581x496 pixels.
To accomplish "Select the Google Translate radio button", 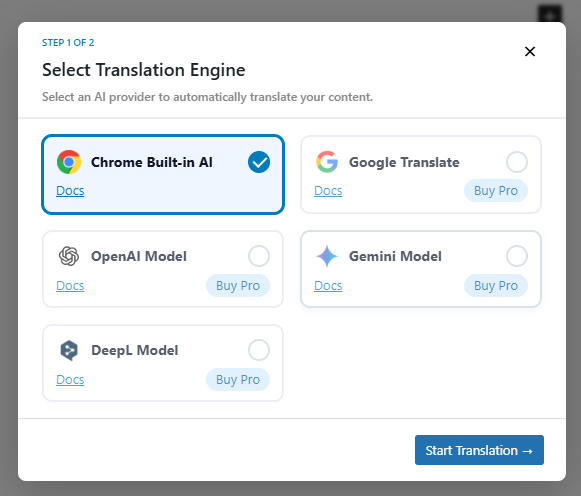I will pyautogui.click(x=517, y=162).
